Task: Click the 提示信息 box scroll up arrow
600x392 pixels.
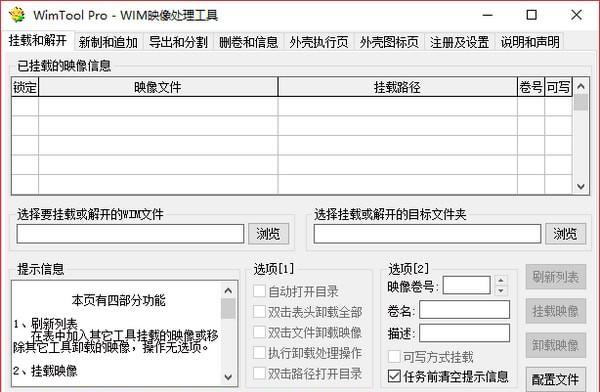Action: (x=228, y=291)
